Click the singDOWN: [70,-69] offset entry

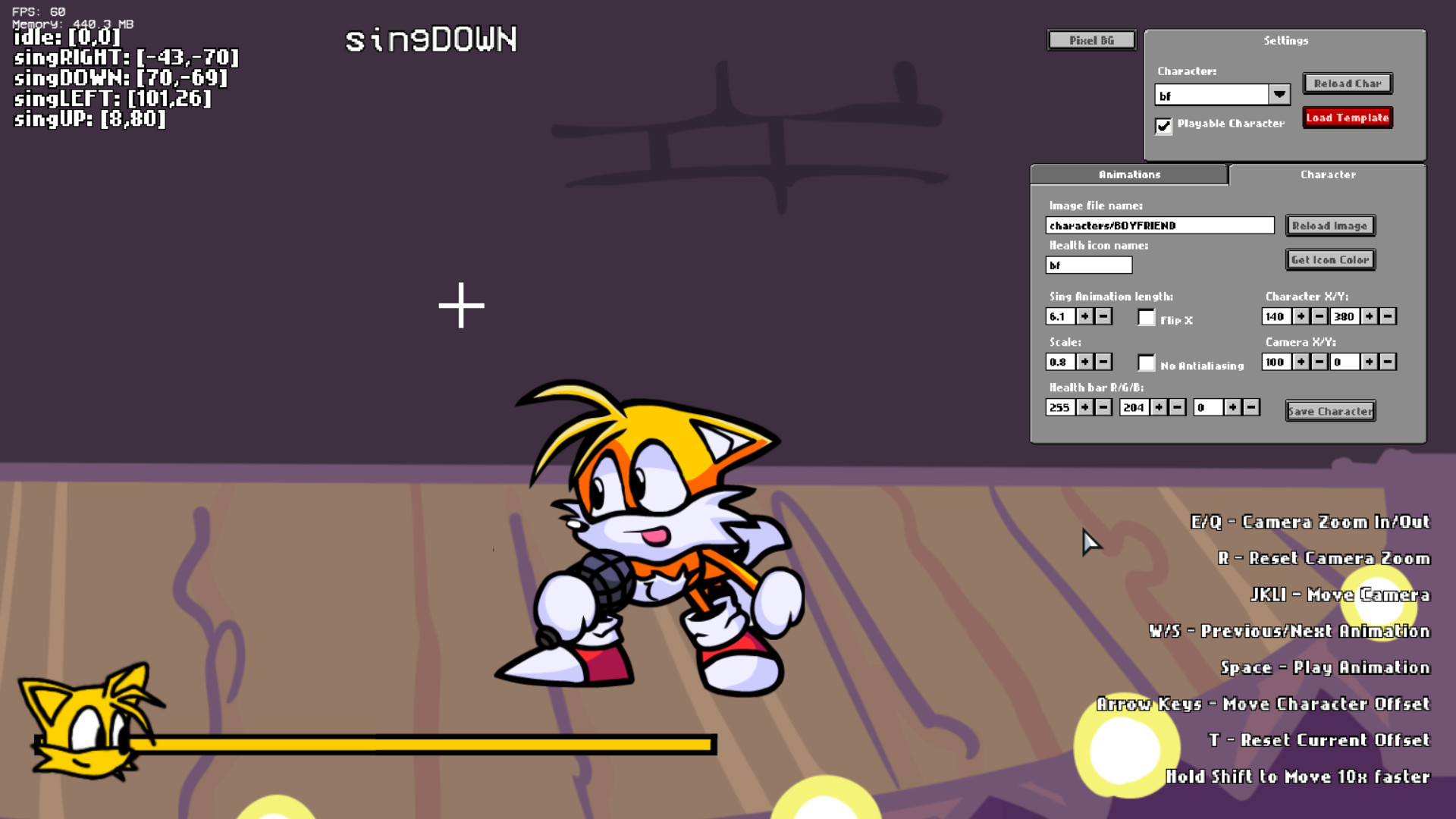point(120,78)
